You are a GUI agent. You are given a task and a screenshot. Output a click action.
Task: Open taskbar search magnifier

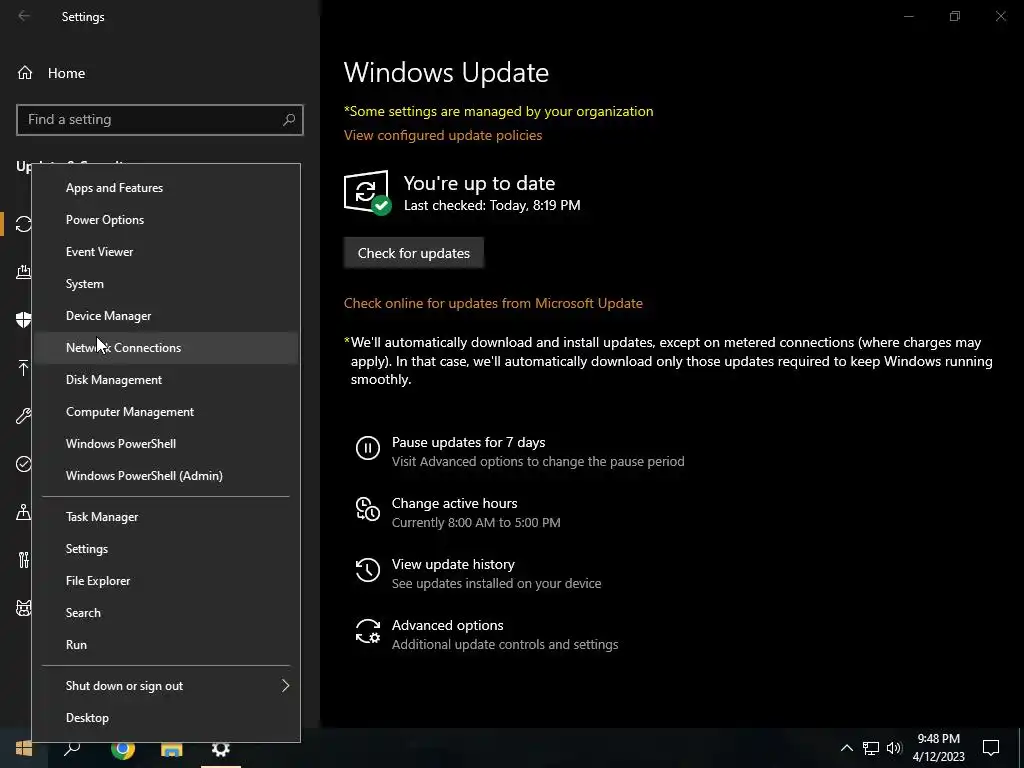(72, 748)
